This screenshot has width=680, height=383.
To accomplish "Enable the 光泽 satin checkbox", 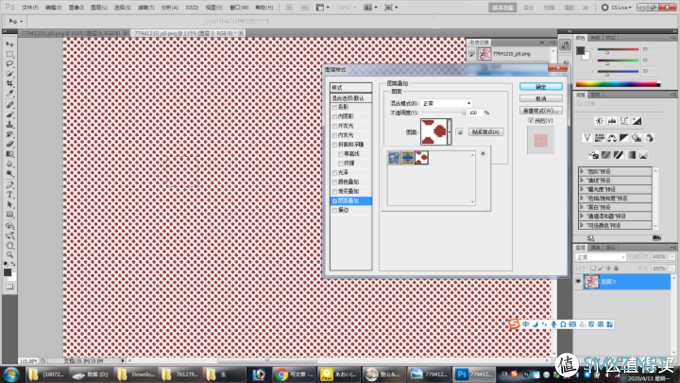I will click(335, 173).
